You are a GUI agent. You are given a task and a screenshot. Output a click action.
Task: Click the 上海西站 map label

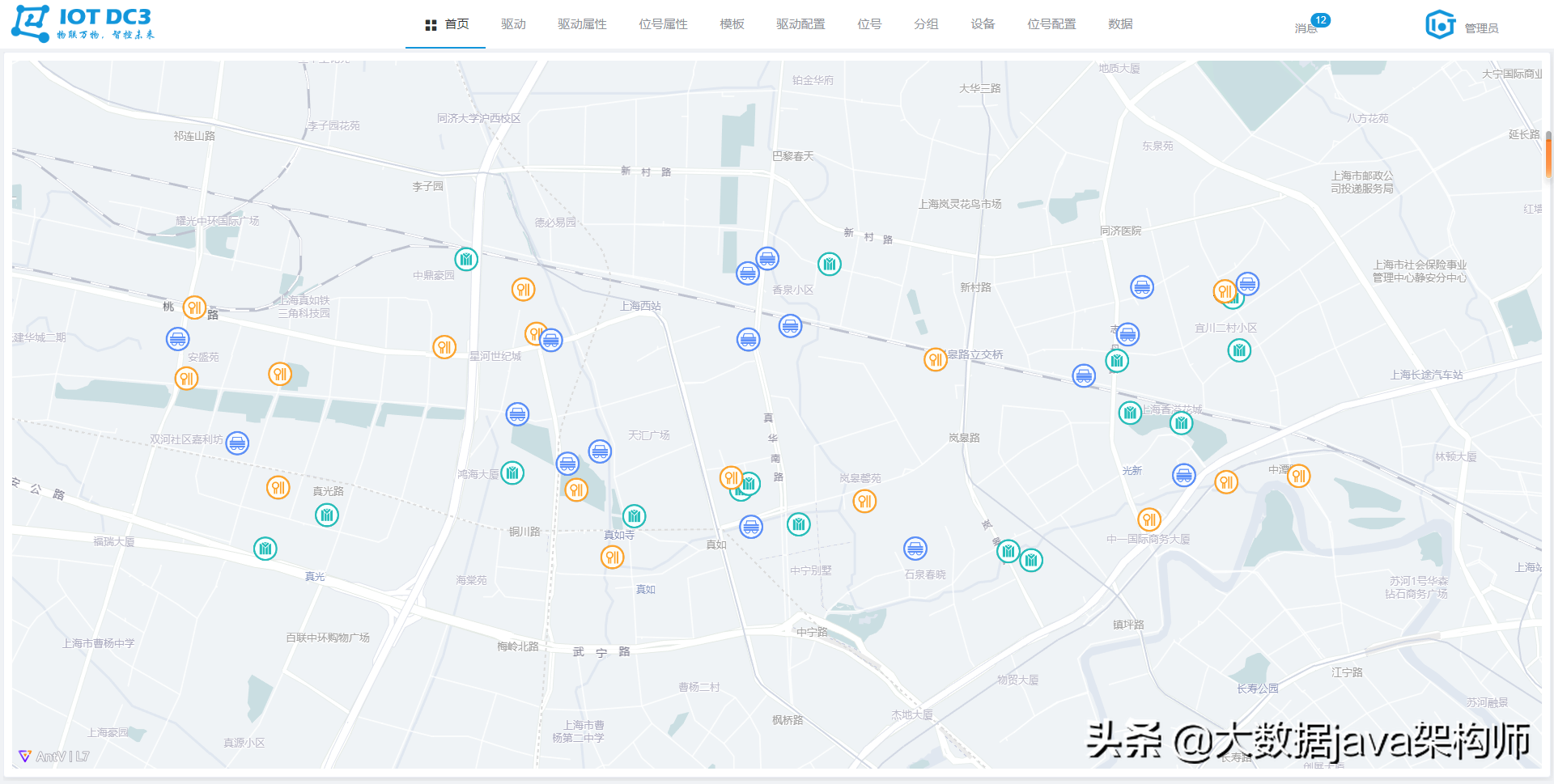pos(640,306)
